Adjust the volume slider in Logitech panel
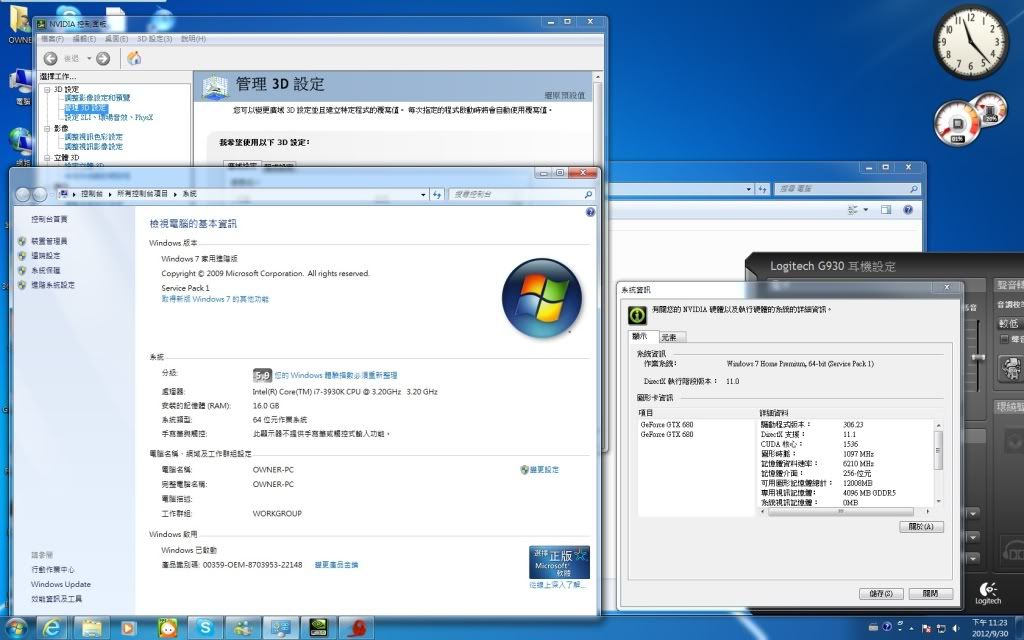The height and width of the screenshot is (640, 1024). [979, 358]
